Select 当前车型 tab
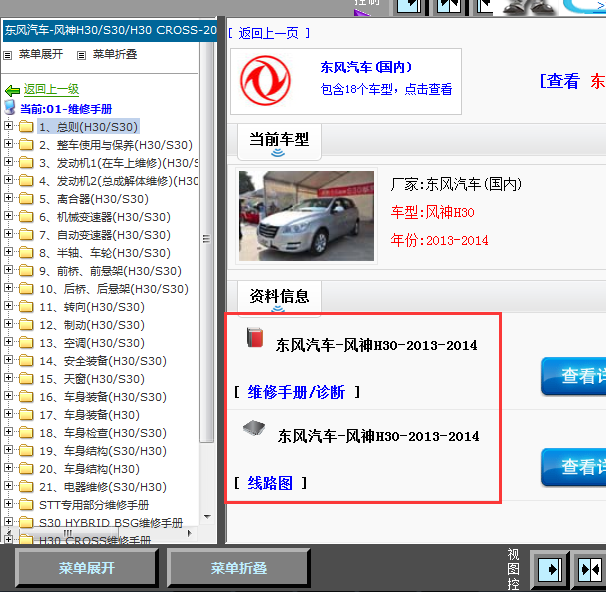The height and width of the screenshot is (592, 606). pos(279,141)
